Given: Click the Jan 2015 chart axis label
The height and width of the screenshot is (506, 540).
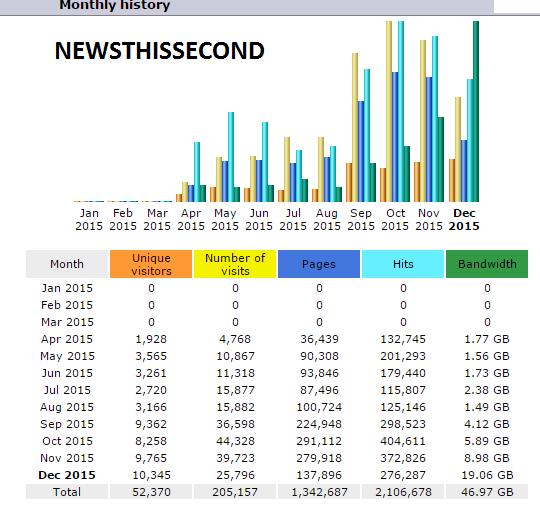Looking at the screenshot, I should tap(89, 220).
